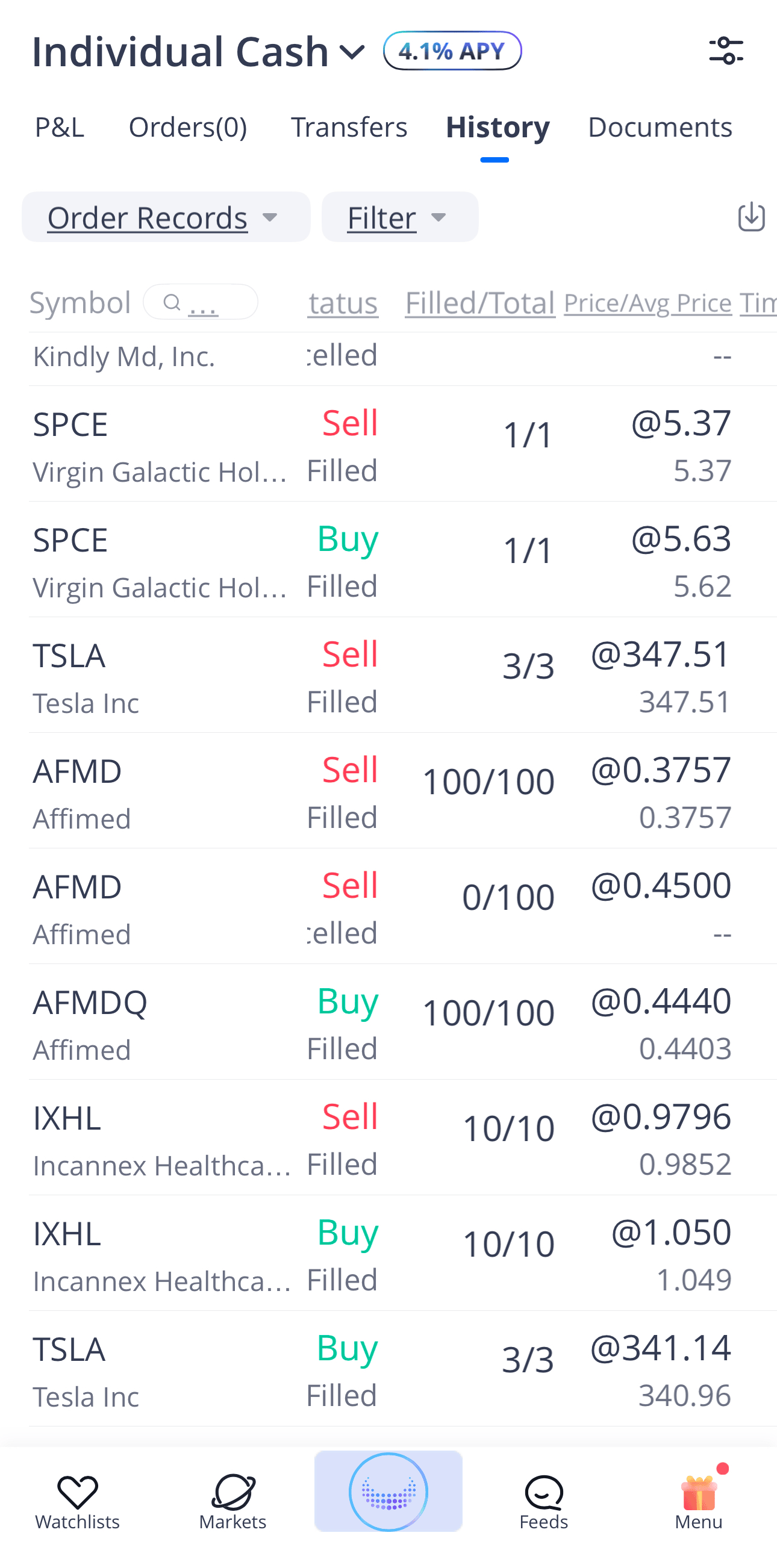Expand the Filter dropdown
The width and height of the screenshot is (777, 1568).
pos(399,217)
